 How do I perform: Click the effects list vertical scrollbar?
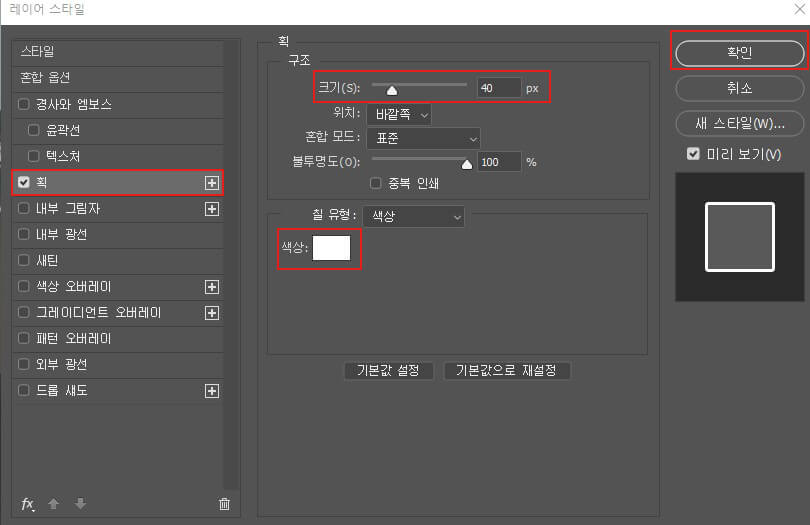coord(231,265)
